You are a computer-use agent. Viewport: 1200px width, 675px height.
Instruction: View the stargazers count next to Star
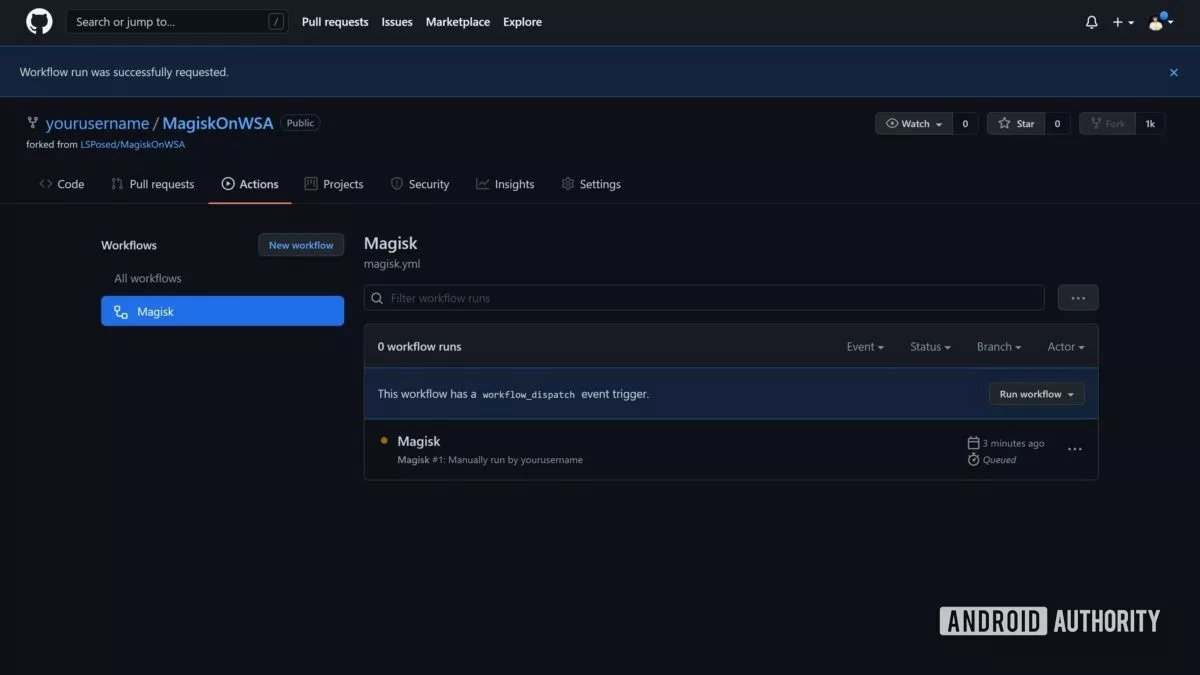(1058, 124)
